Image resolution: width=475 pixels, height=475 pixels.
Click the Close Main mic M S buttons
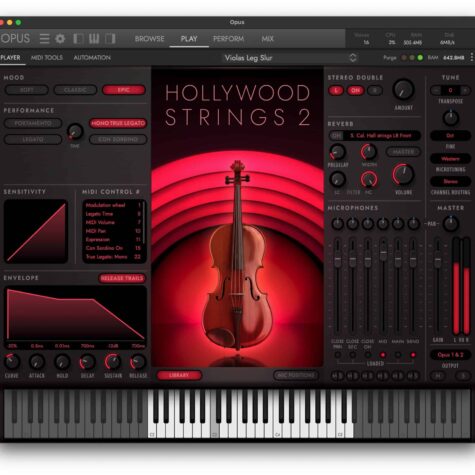(337, 376)
